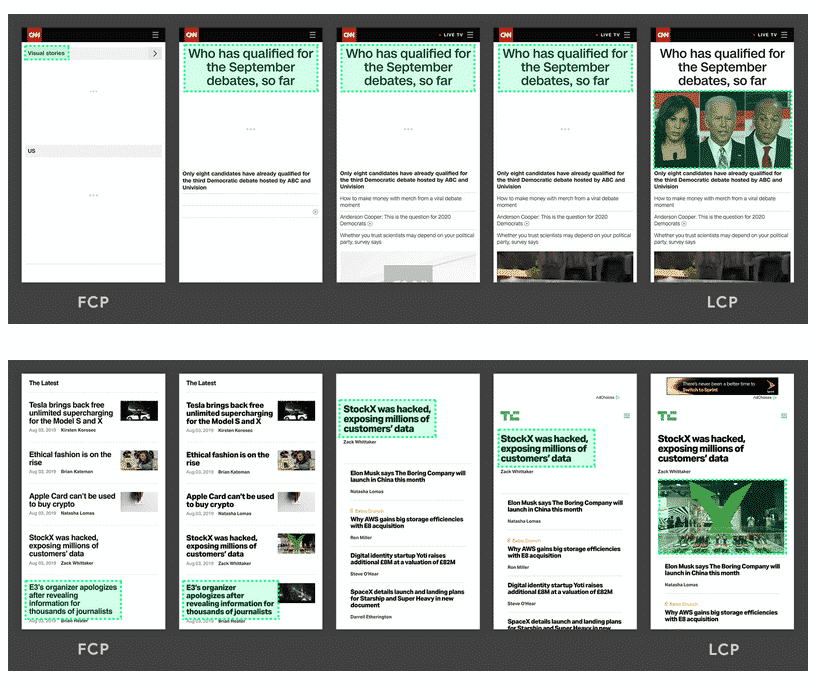
Task: Open Ethical fashion thumbnail in second bottom-row frame
Action: (x=297, y=459)
